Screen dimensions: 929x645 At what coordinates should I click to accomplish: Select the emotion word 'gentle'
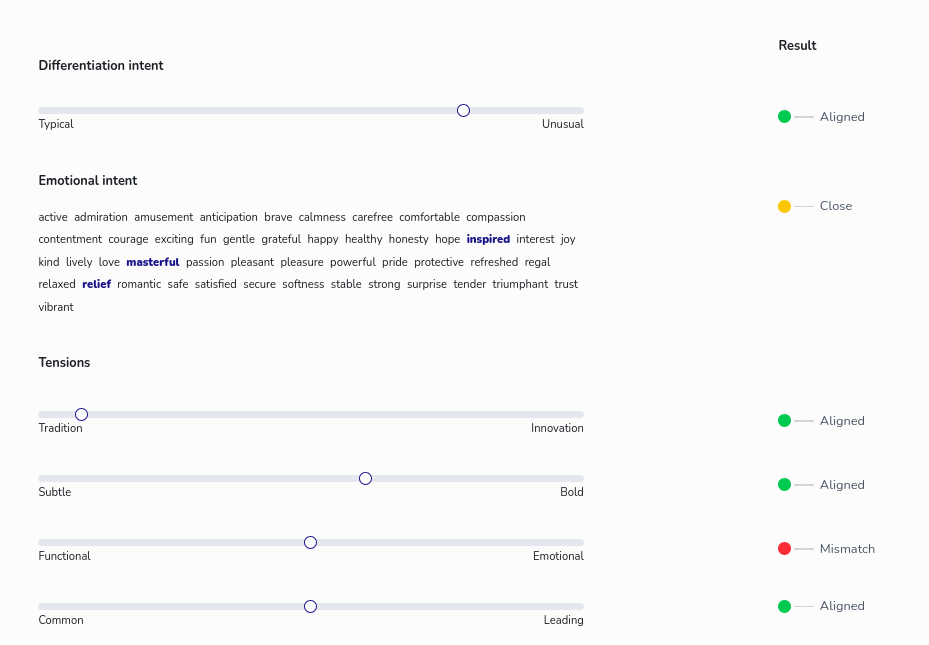point(239,239)
